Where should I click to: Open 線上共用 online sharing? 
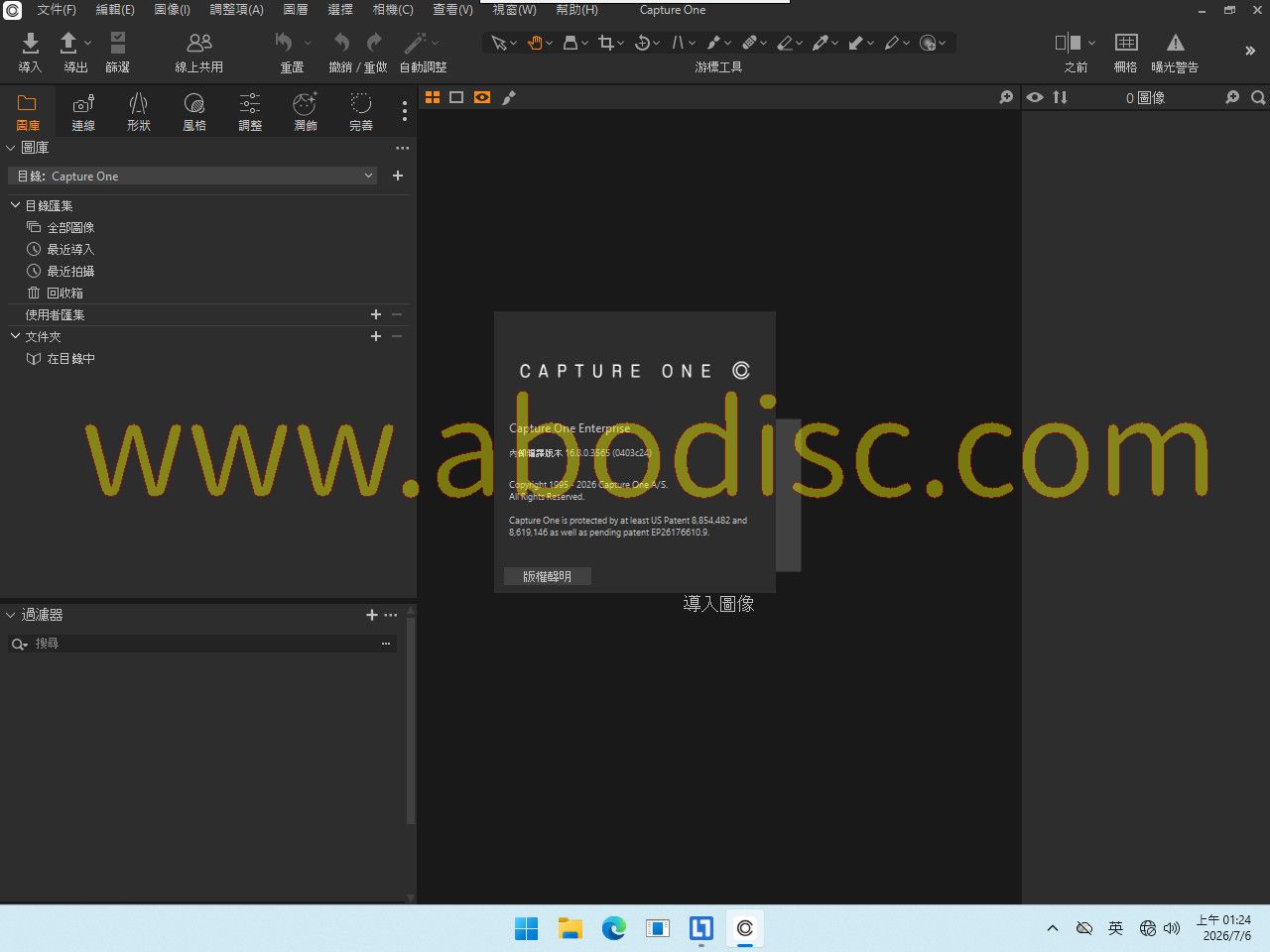pyautogui.click(x=199, y=43)
